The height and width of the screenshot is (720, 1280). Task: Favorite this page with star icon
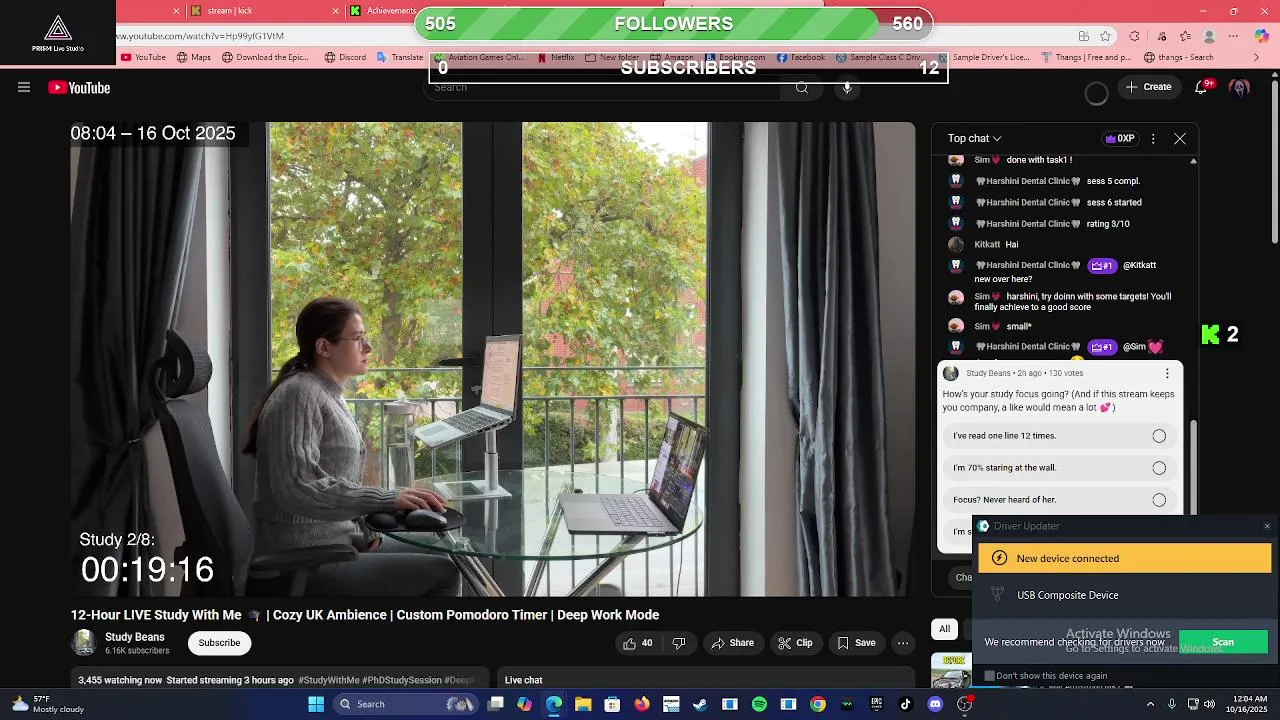coord(1105,36)
